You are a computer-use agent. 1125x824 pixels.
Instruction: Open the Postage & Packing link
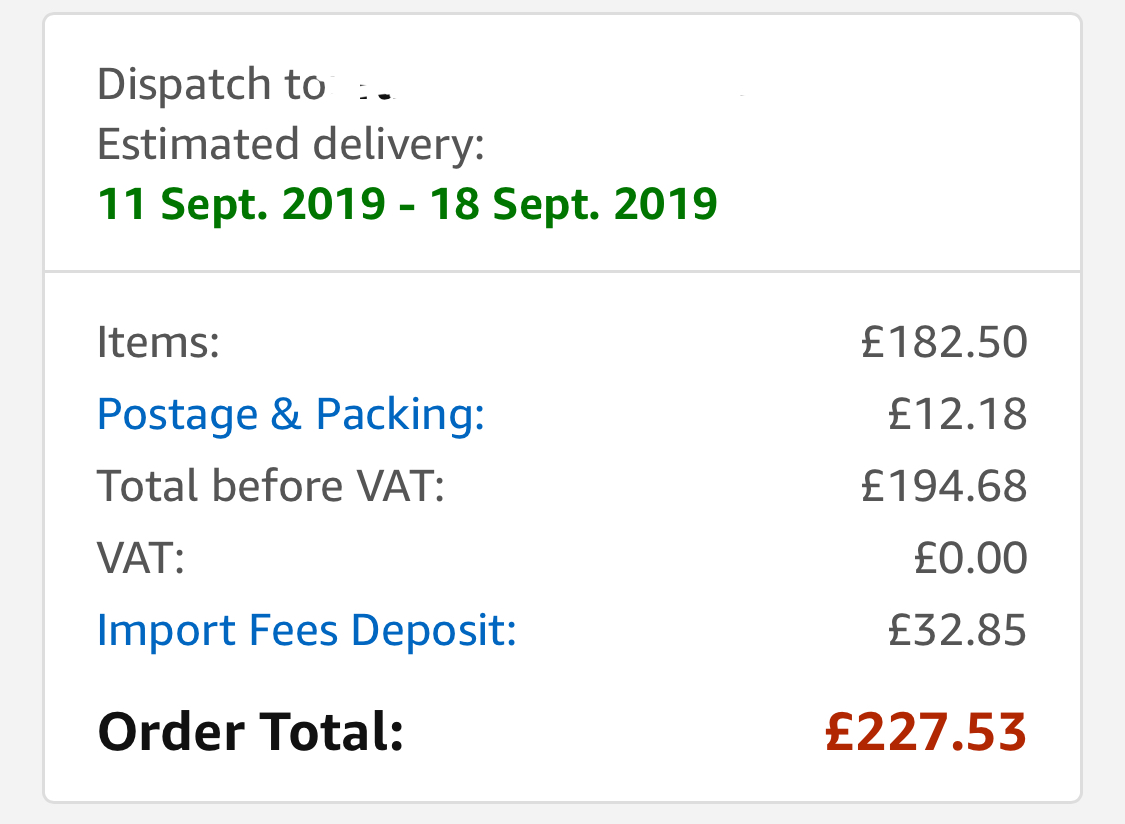pyautogui.click(x=290, y=414)
